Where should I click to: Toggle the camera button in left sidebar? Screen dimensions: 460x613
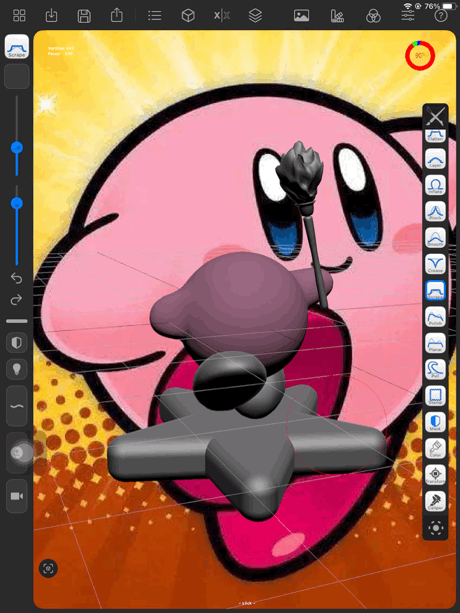pyautogui.click(x=16, y=496)
